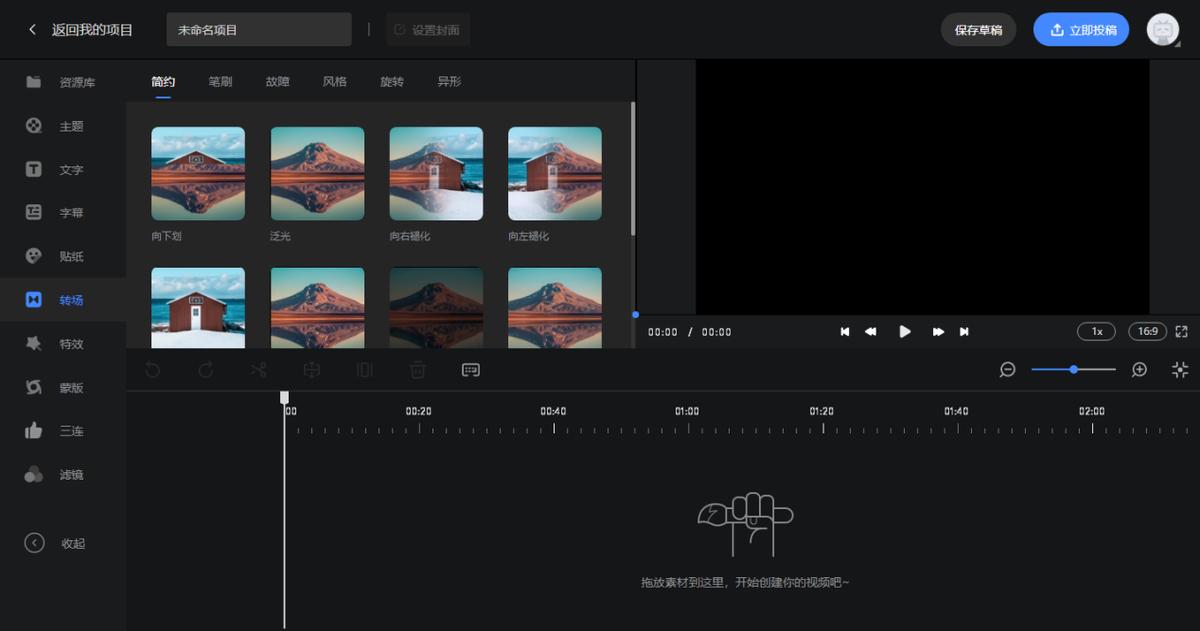Image resolution: width=1200 pixels, height=631 pixels.
Task: Collapse the sidebar with 收起 button
Action: 63,543
